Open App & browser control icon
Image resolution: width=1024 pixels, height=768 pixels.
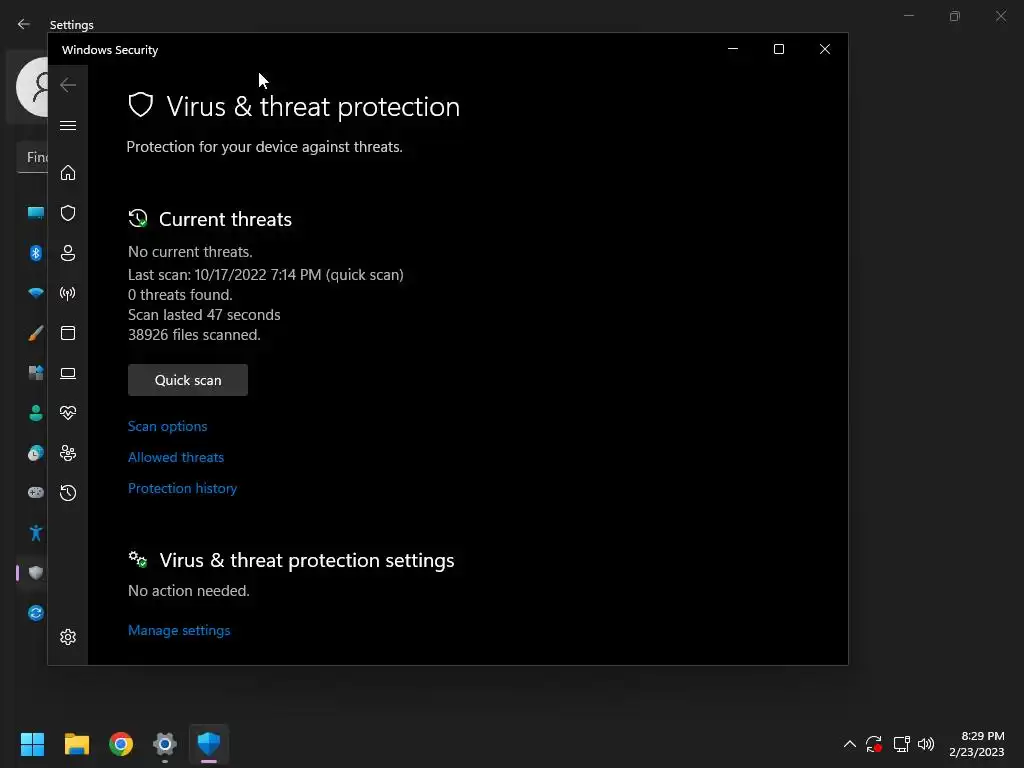click(68, 333)
